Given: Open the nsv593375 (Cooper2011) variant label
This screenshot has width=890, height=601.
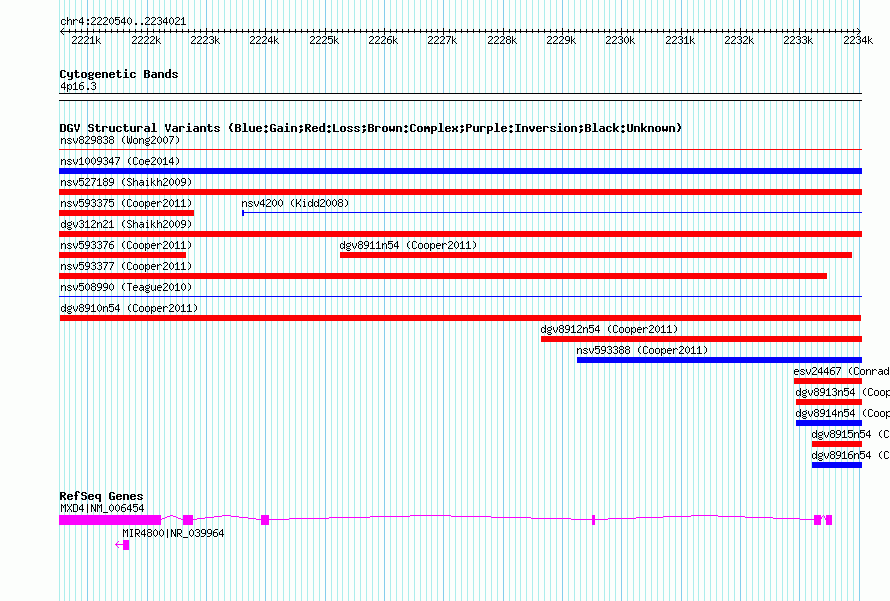Looking at the screenshot, I should [x=125, y=203].
